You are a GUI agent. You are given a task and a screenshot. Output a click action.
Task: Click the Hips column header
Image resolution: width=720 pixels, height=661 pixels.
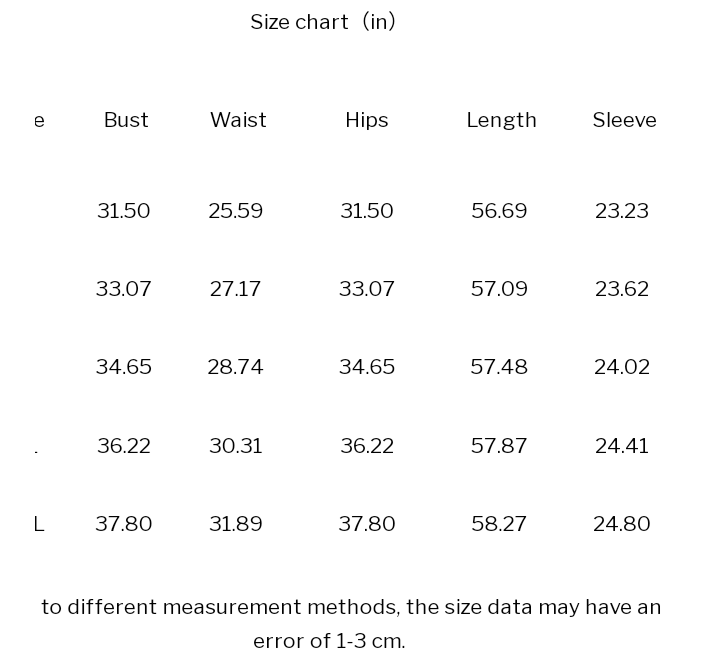tap(366, 120)
